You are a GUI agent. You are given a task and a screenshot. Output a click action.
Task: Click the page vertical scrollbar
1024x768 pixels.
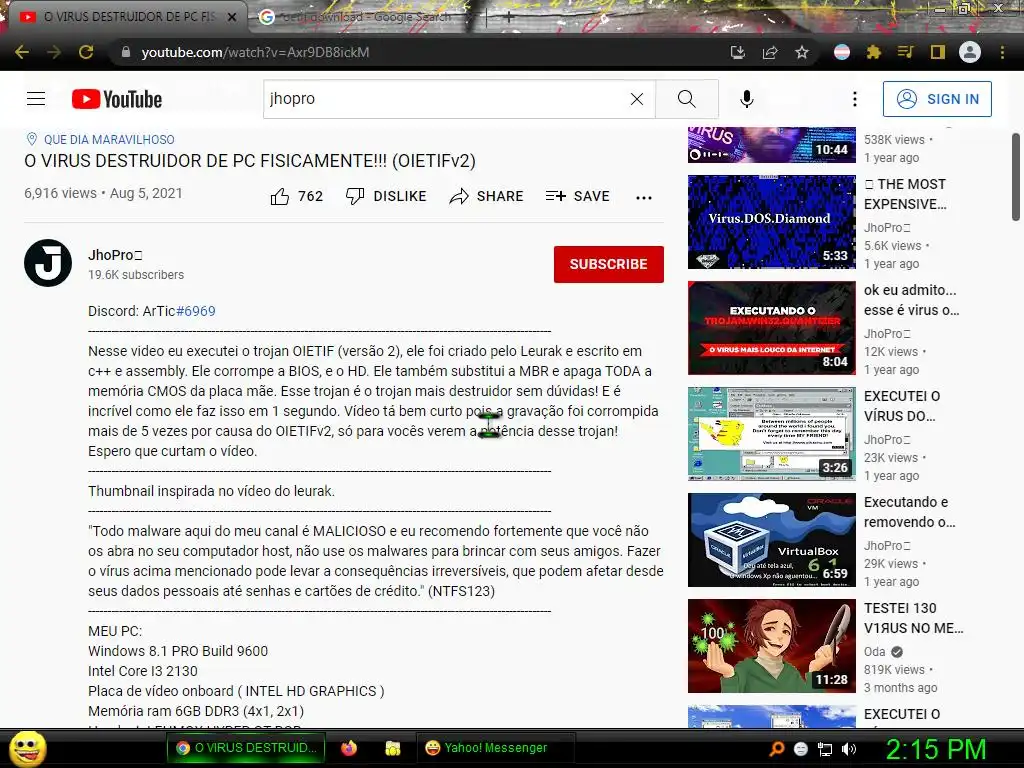1016,178
